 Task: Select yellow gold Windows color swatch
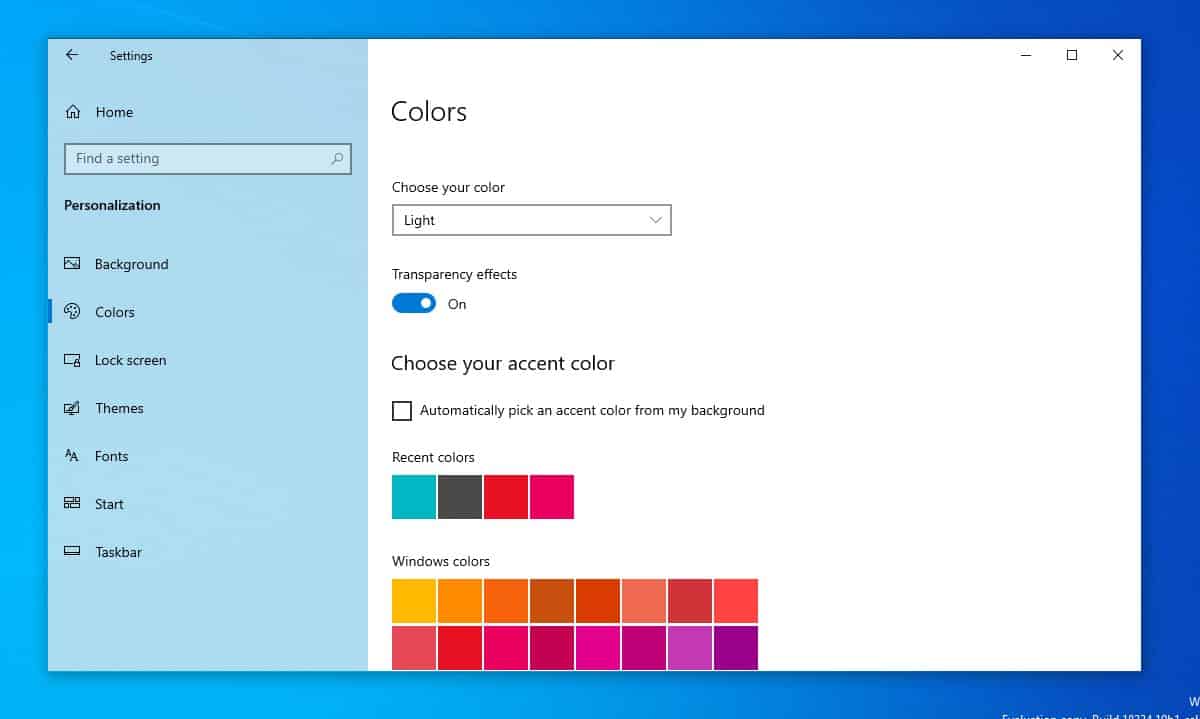pyautogui.click(x=414, y=601)
